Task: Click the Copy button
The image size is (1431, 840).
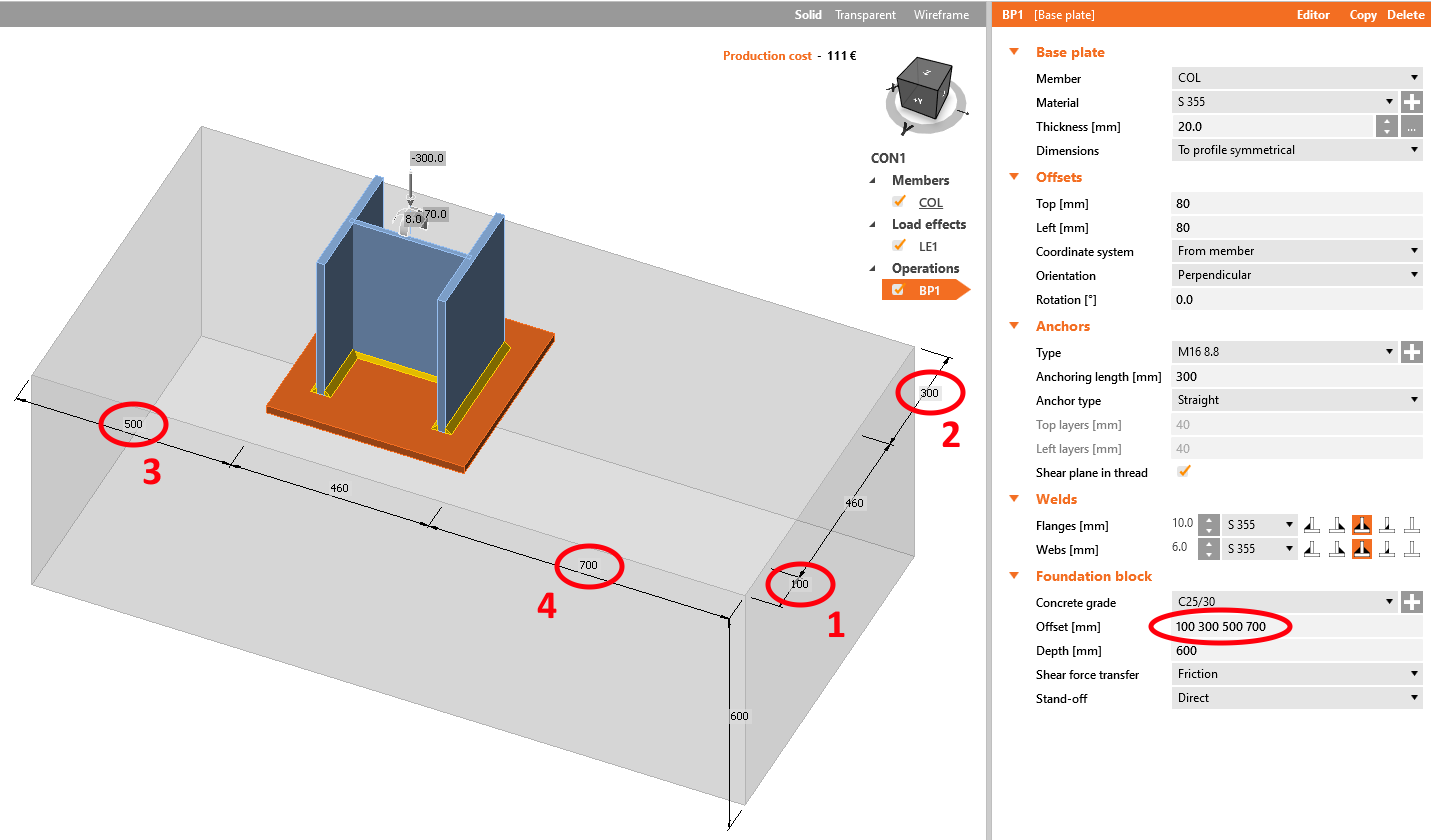Action: pos(1363,14)
